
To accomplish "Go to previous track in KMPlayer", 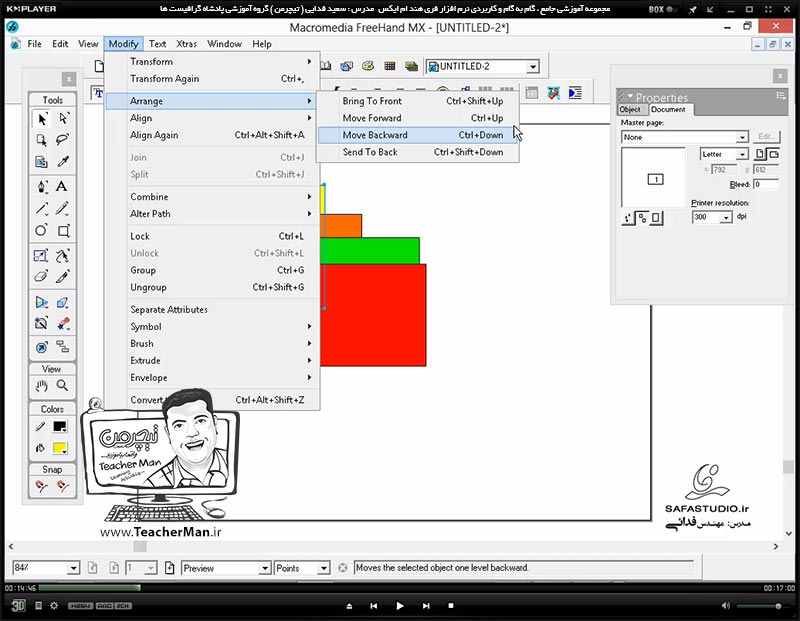I will point(373,606).
